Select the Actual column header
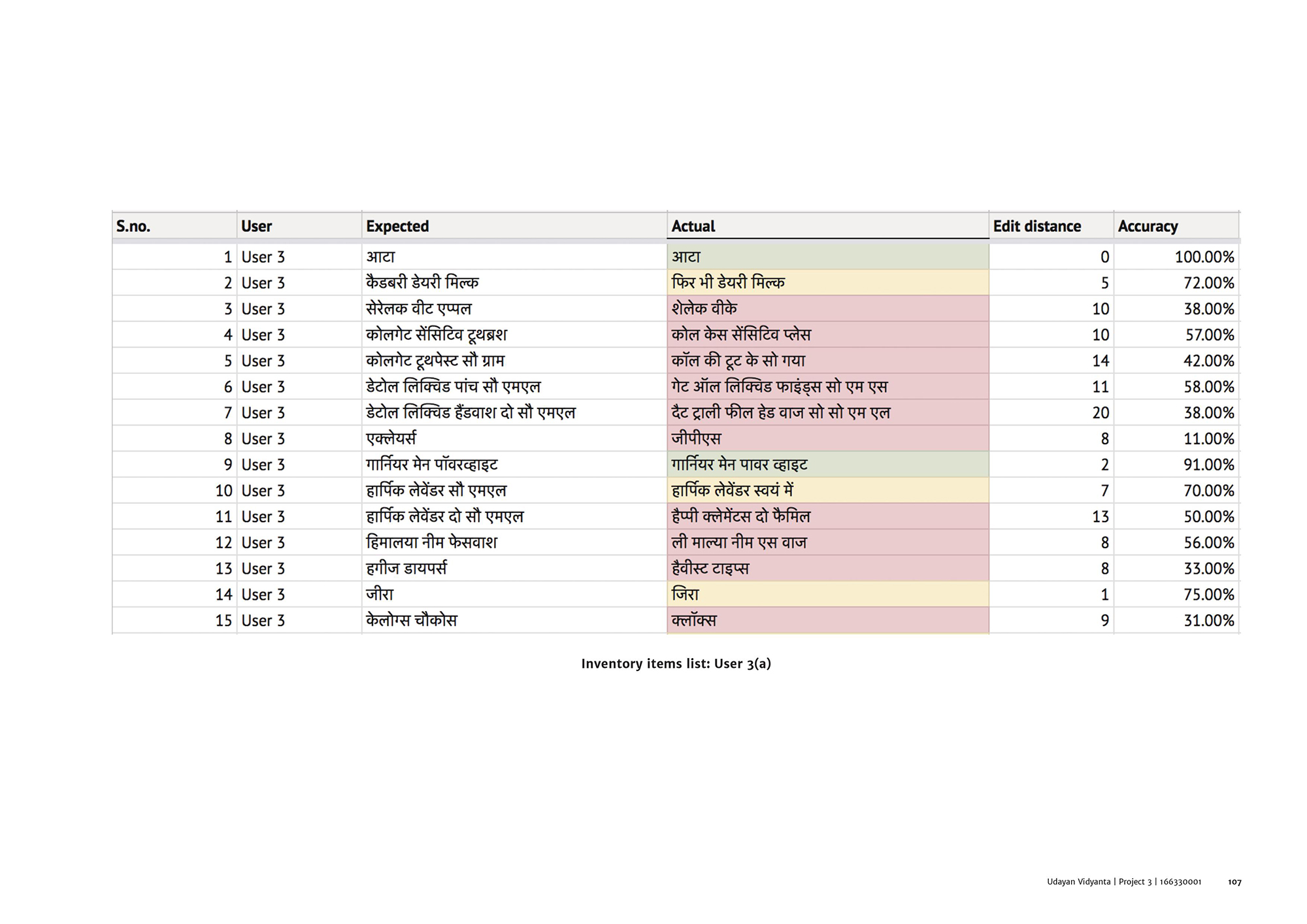The height and width of the screenshot is (924, 1307). coord(693,226)
